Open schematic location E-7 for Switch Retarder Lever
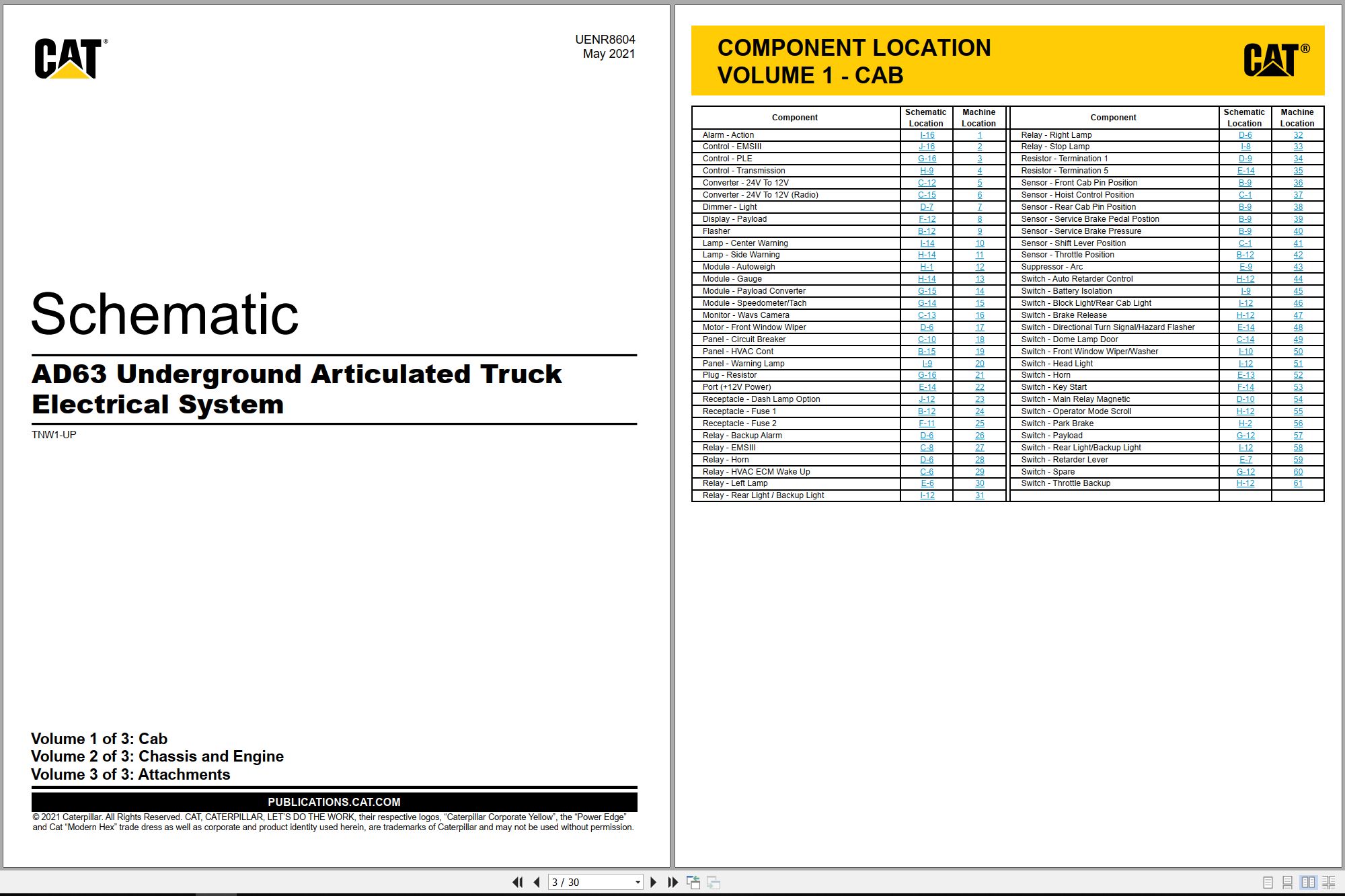 pyautogui.click(x=1245, y=460)
